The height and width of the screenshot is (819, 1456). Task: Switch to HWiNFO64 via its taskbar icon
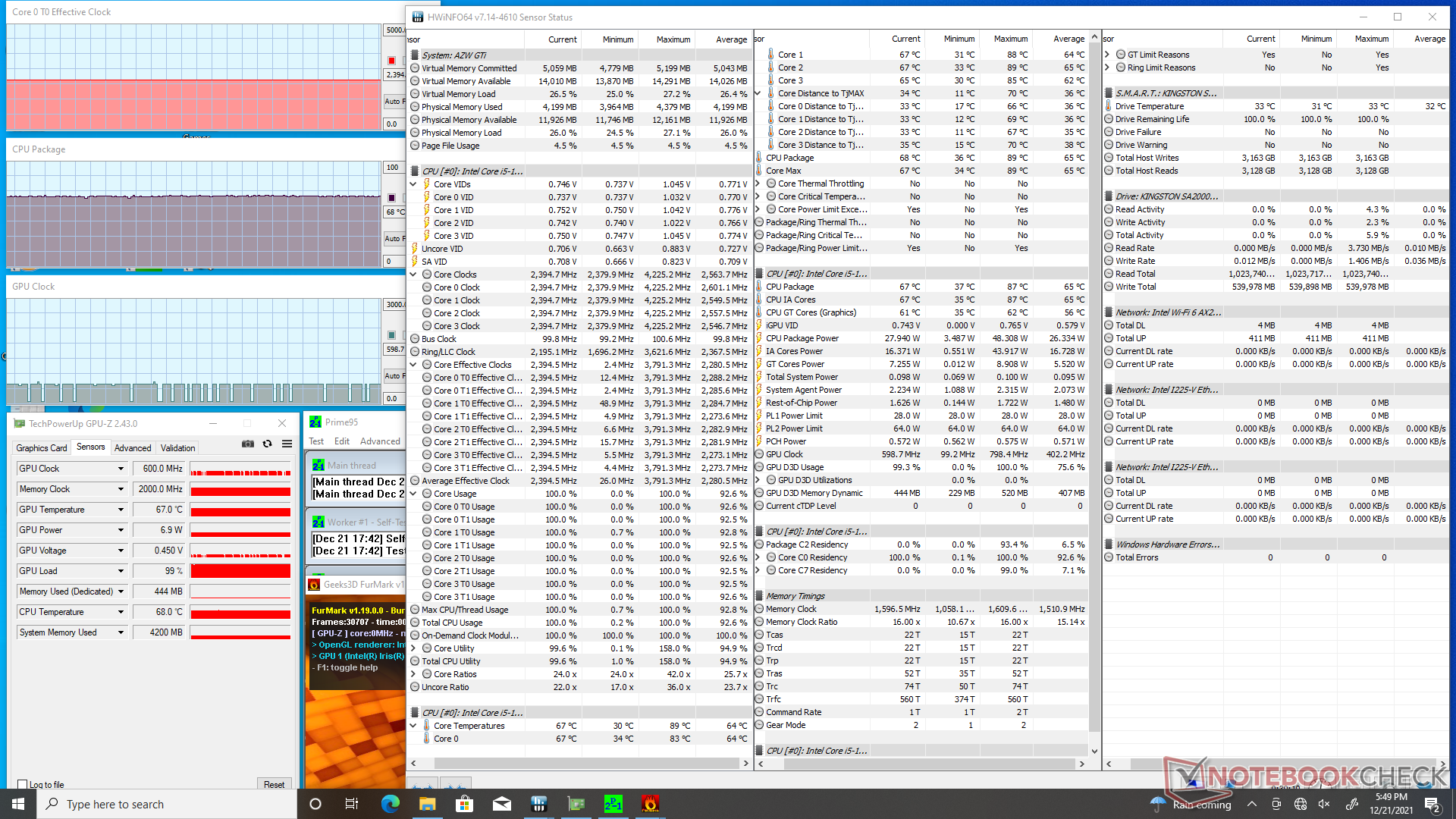pos(539,804)
